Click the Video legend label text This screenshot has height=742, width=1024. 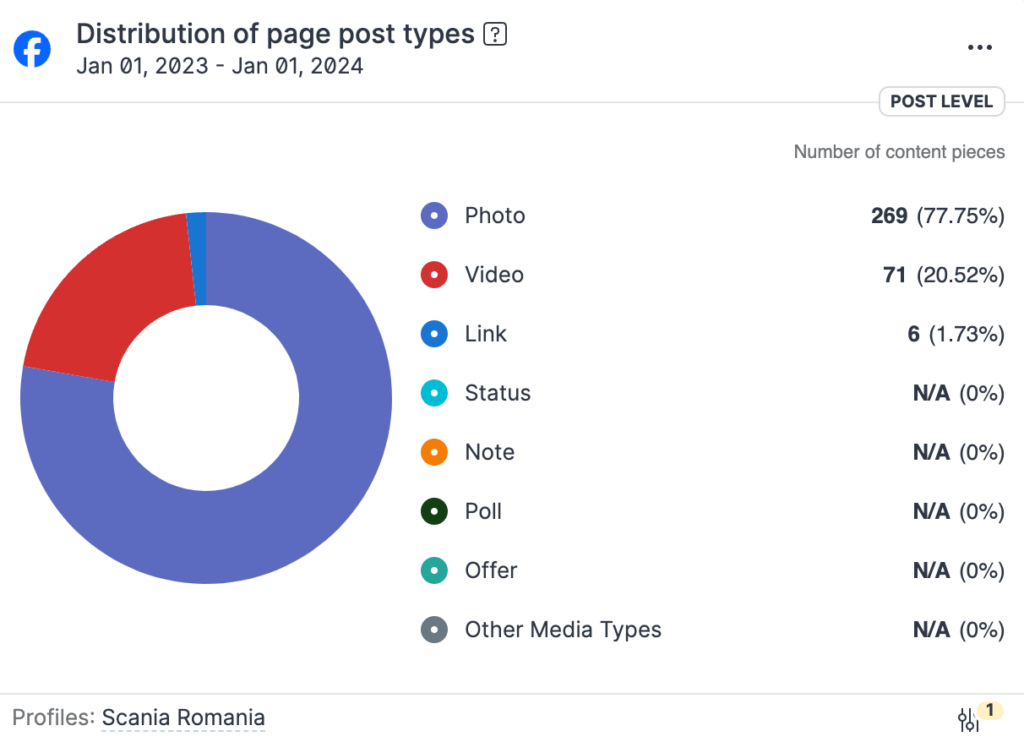tap(493, 274)
